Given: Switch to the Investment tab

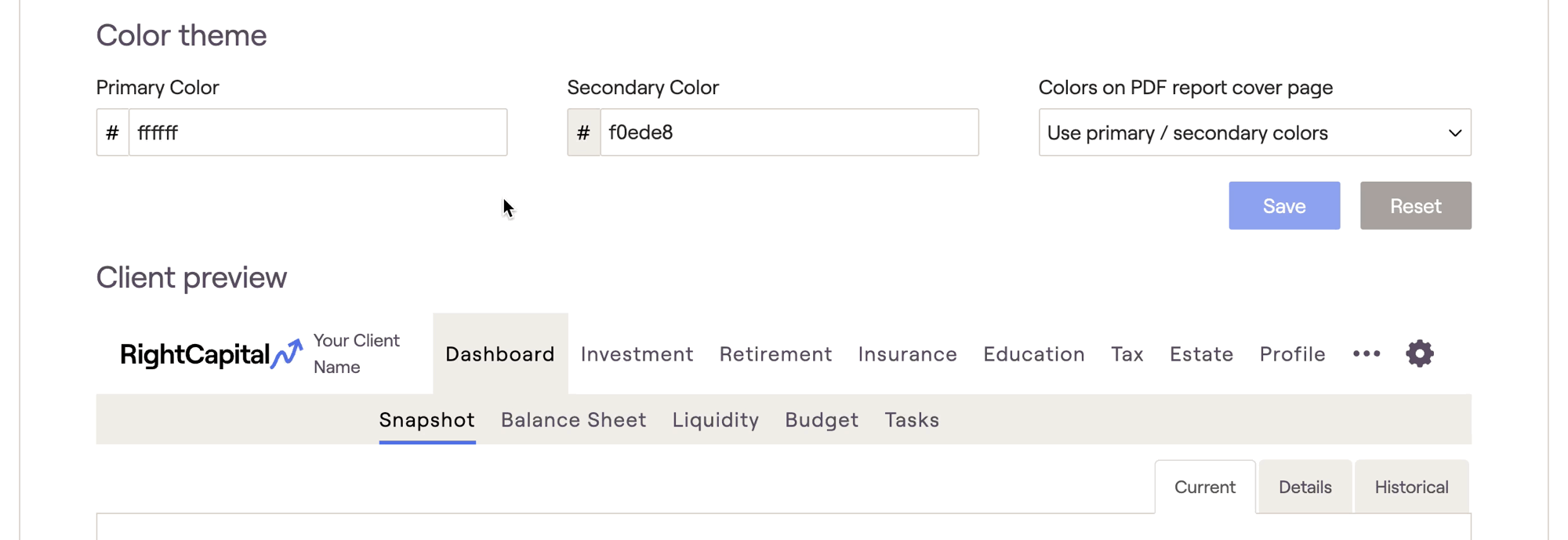Looking at the screenshot, I should (x=637, y=354).
